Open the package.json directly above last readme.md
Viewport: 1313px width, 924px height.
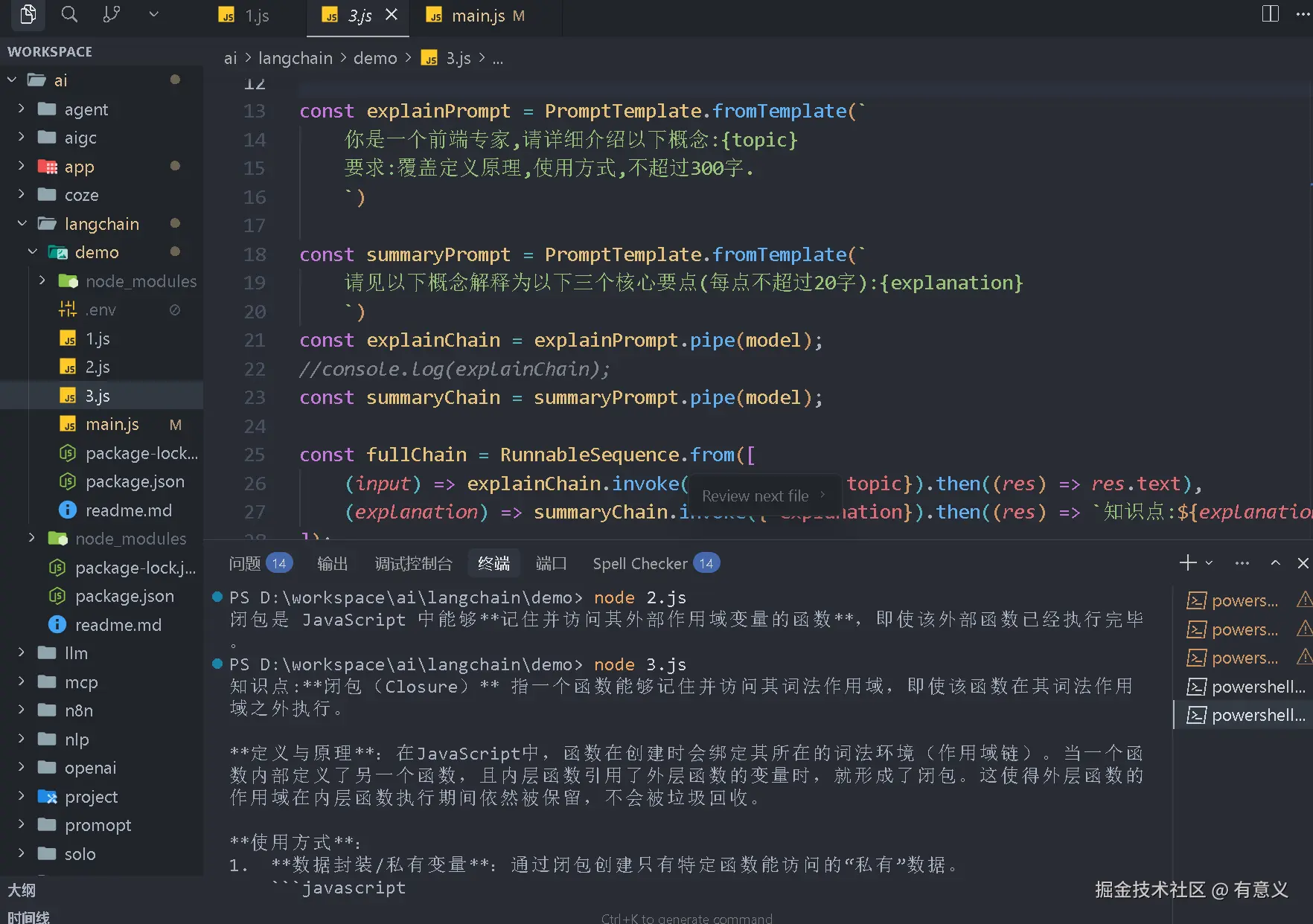point(101,596)
